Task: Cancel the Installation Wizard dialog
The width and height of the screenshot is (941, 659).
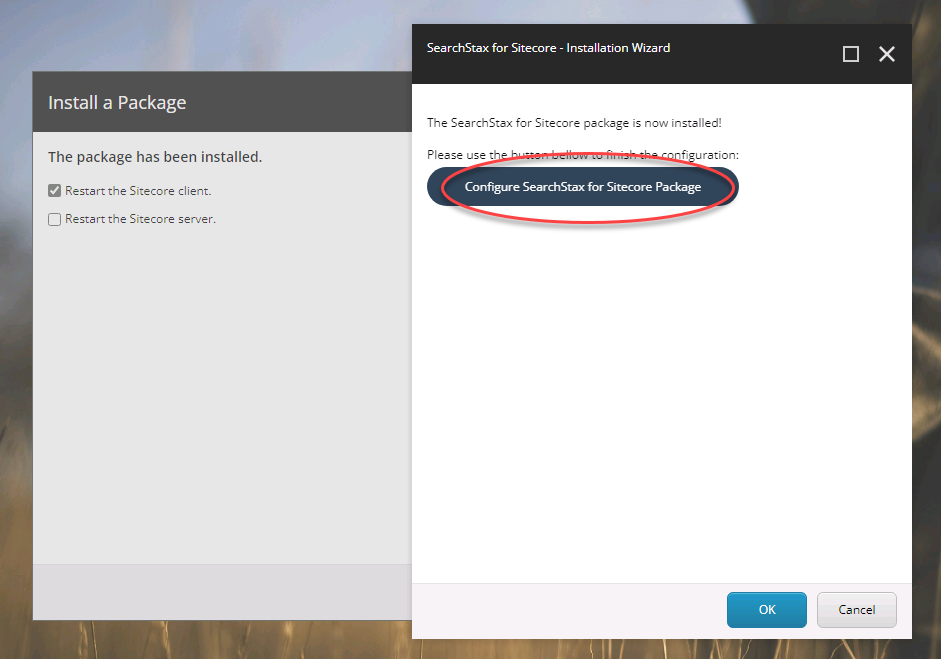Action: tap(856, 610)
